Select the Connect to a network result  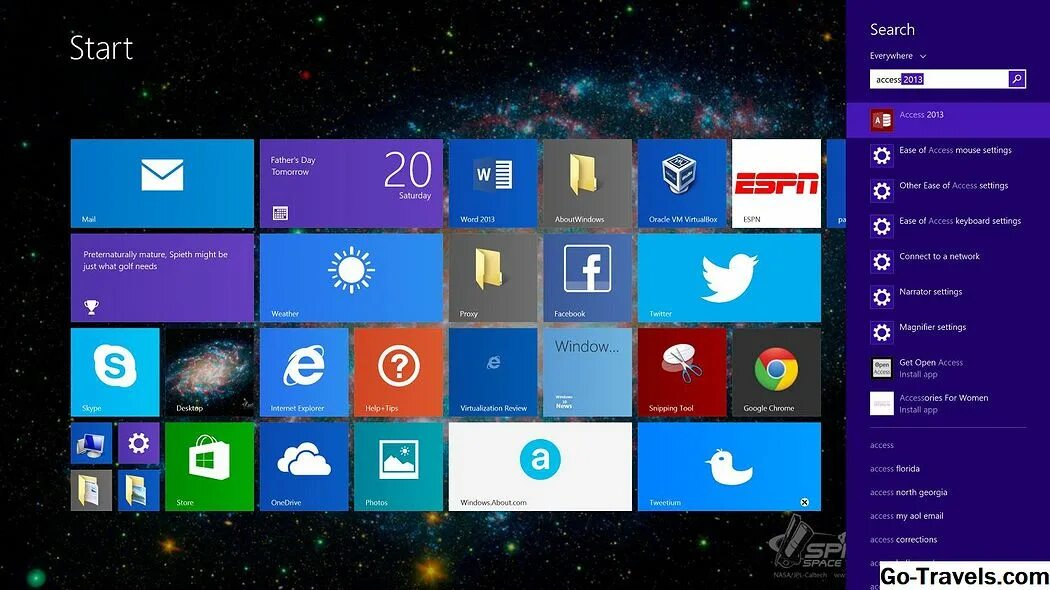948,261
